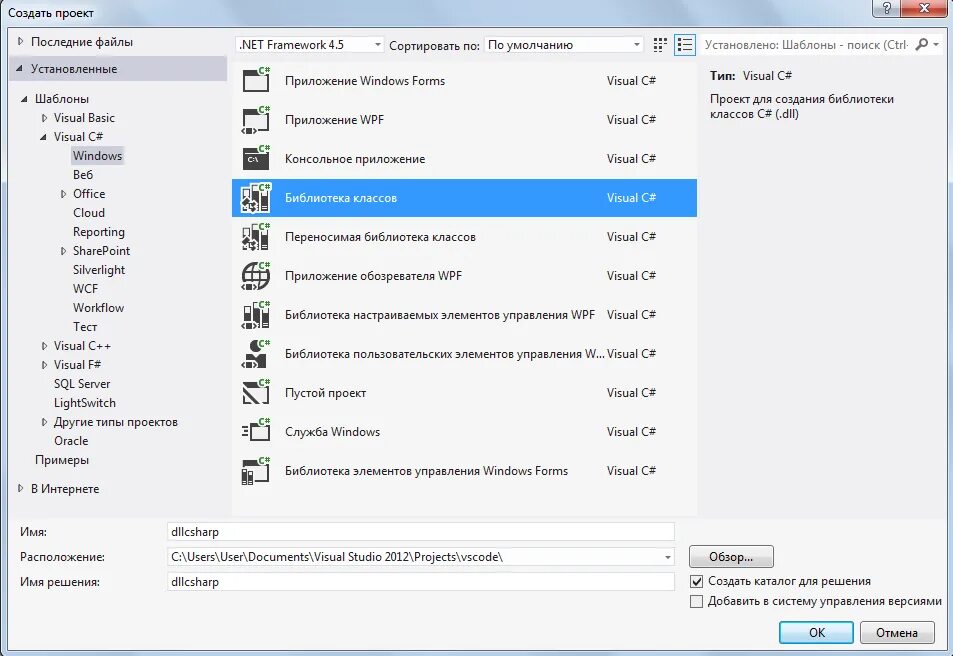953x656 pixels.
Task: Select 'Пустой проект' template text
Action: [325, 393]
